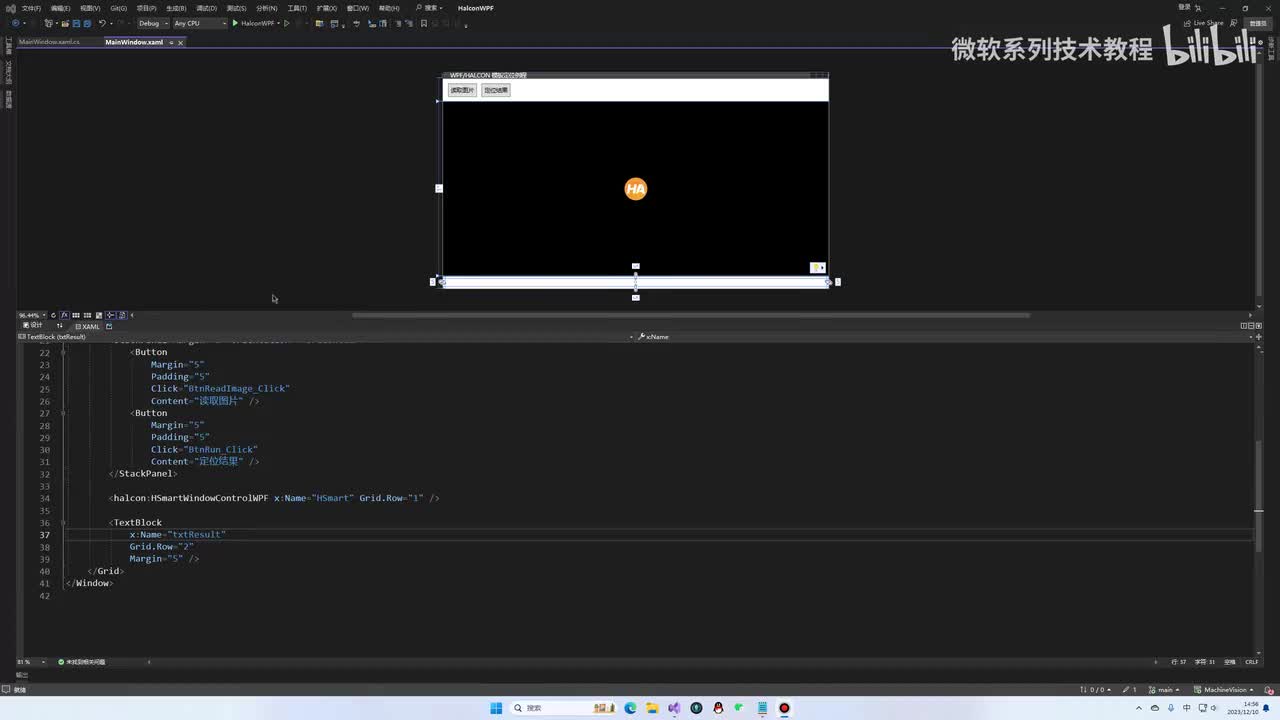1280x720 pixels.
Task: Switch to the MainWindow.xaml.cs tab
Action: [49, 42]
